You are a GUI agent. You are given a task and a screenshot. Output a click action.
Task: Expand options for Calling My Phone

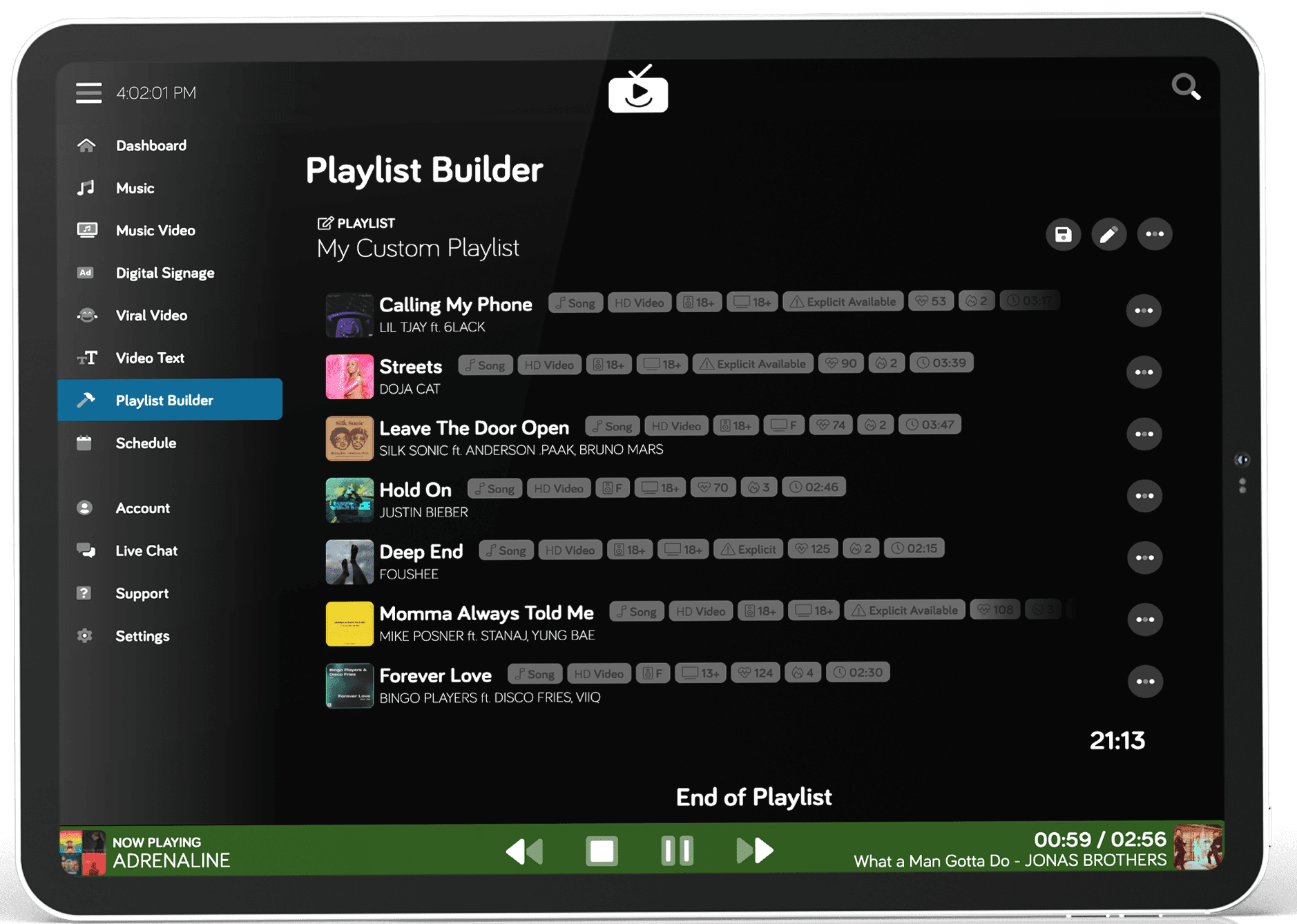click(1144, 311)
